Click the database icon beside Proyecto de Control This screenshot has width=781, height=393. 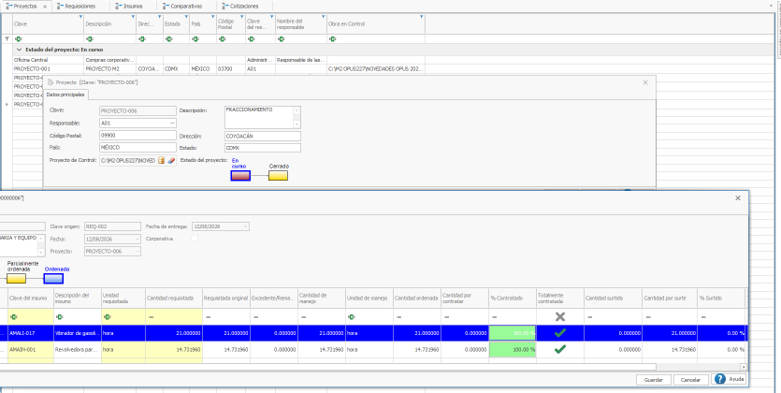click(x=161, y=160)
